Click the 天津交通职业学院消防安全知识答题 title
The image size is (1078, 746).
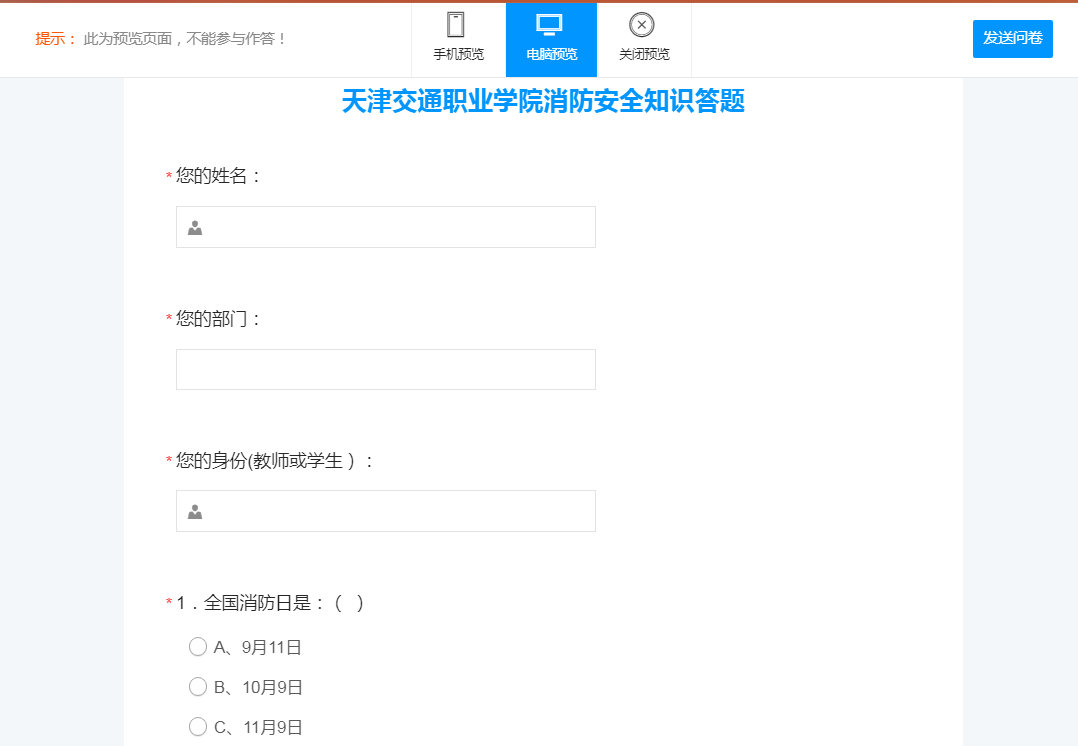coord(543,102)
